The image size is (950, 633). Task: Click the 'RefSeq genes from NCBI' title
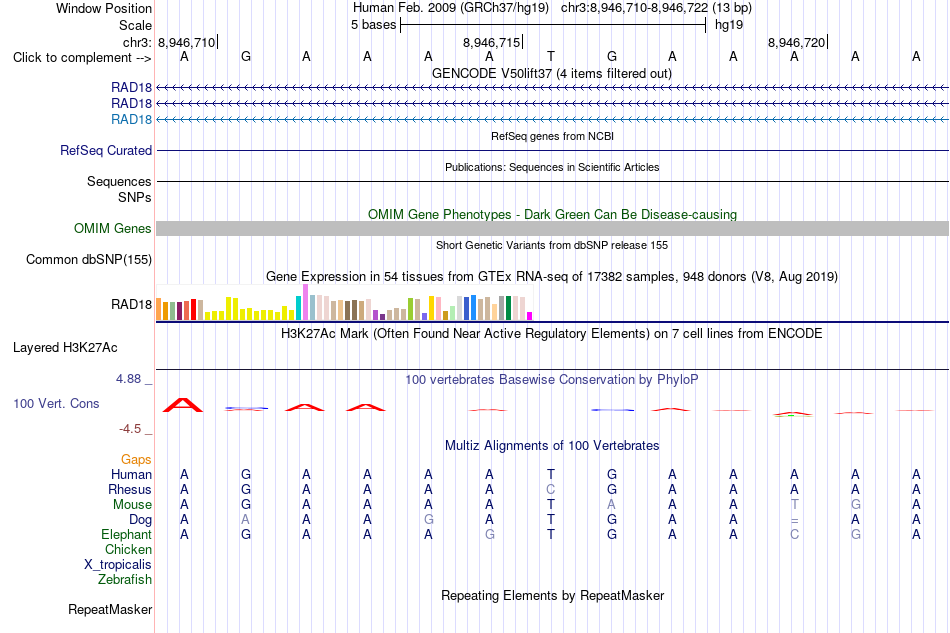(553, 136)
